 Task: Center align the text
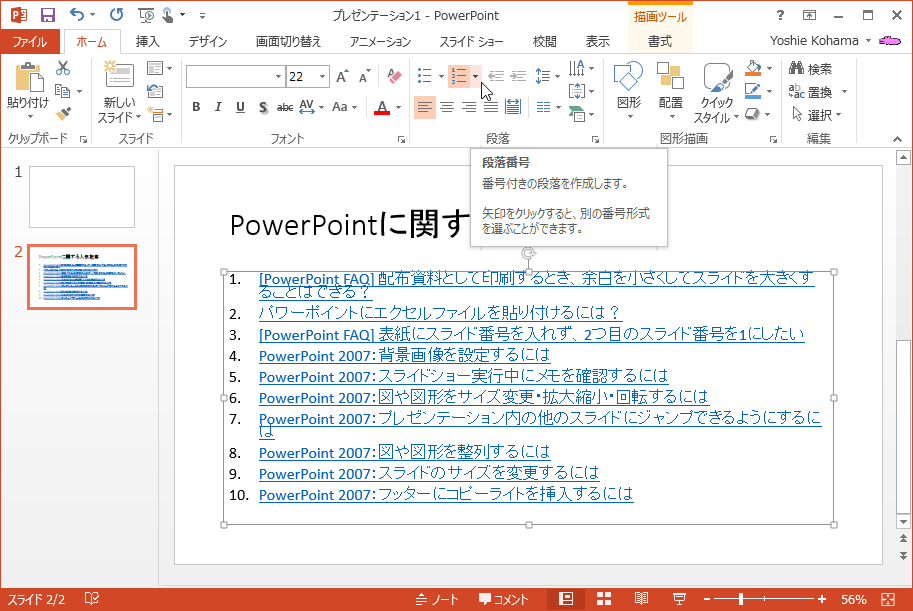(447, 107)
